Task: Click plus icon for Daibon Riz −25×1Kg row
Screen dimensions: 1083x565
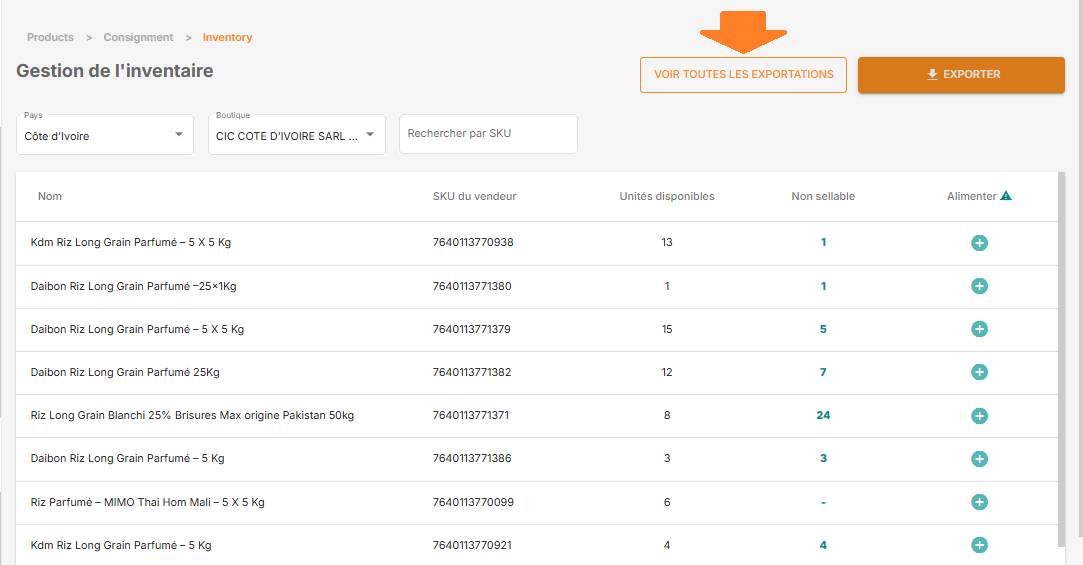Action: pos(979,286)
